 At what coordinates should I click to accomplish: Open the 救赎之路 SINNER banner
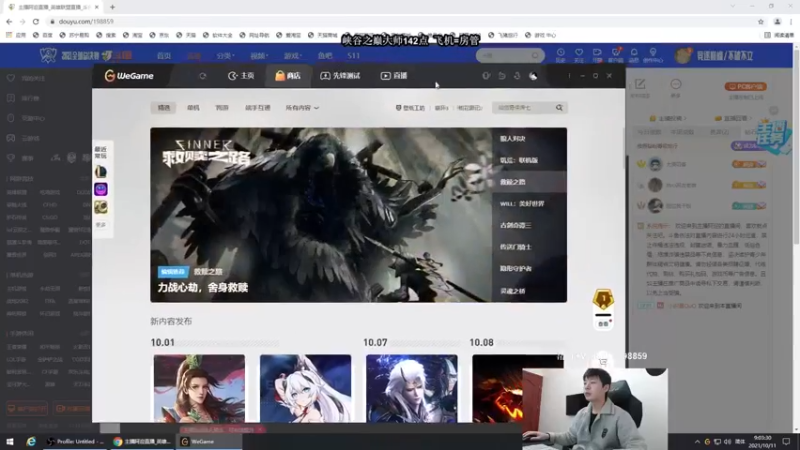click(x=321, y=215)
